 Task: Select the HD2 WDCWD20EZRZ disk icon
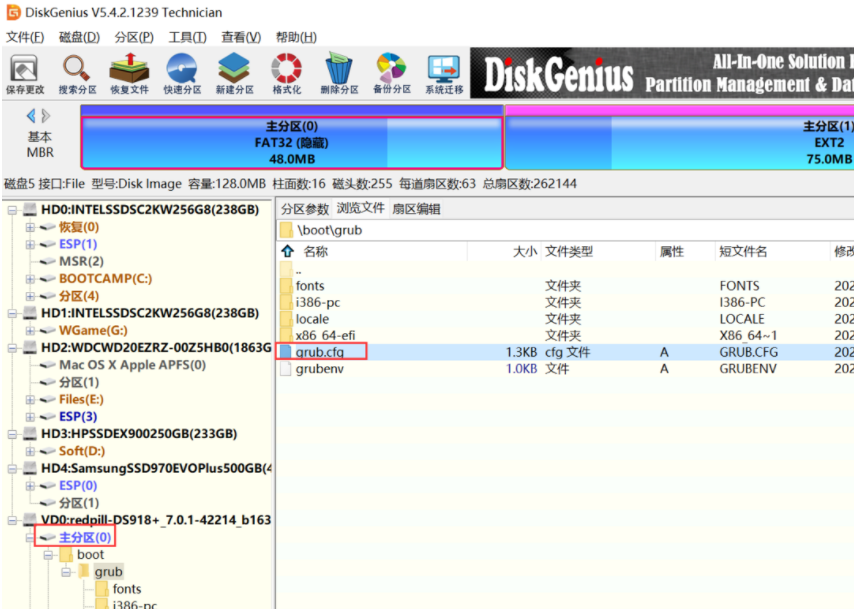(x=30, y=348)
